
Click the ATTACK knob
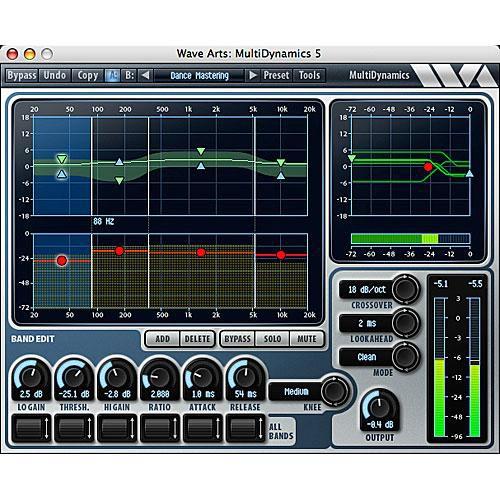point(202,377)
